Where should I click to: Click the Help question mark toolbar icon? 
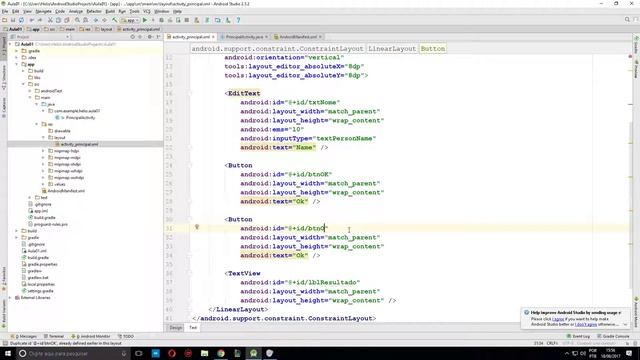238,20
